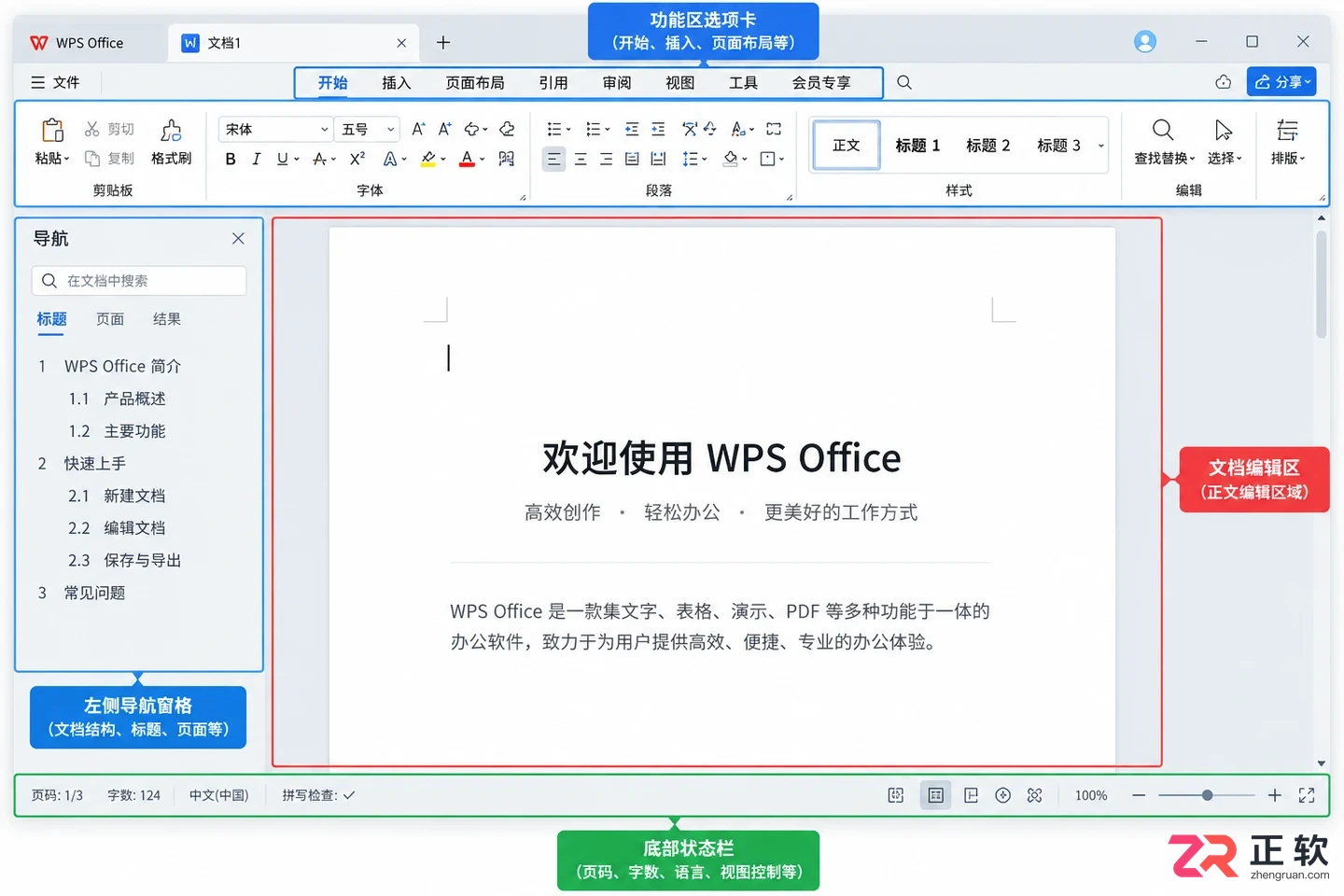The width and height of the screenshot is (1344, 896).
Task: Open the 视图 ribbon tab
Action: [x=680, y=82]
